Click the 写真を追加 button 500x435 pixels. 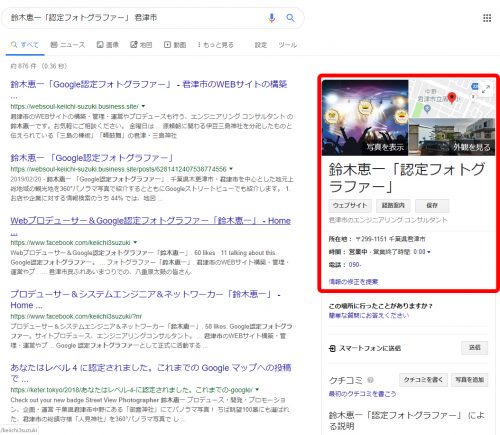pyautogui.click(x=470, y=380)
